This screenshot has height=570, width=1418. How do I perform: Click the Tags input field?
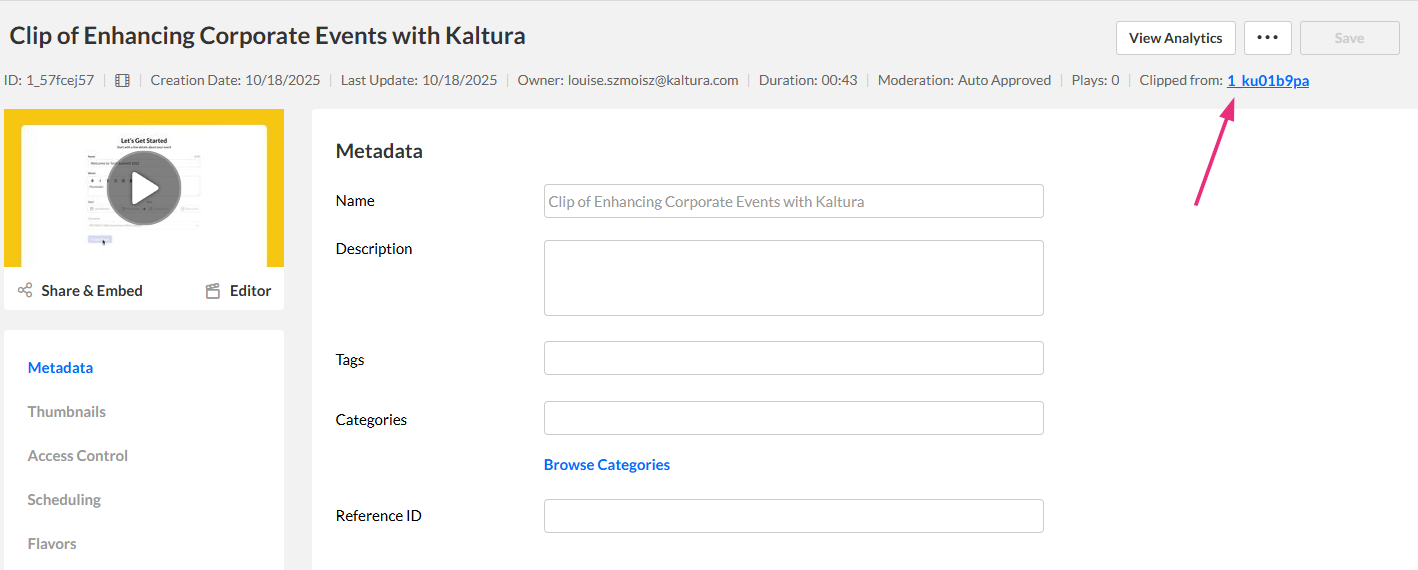[794, 358]
